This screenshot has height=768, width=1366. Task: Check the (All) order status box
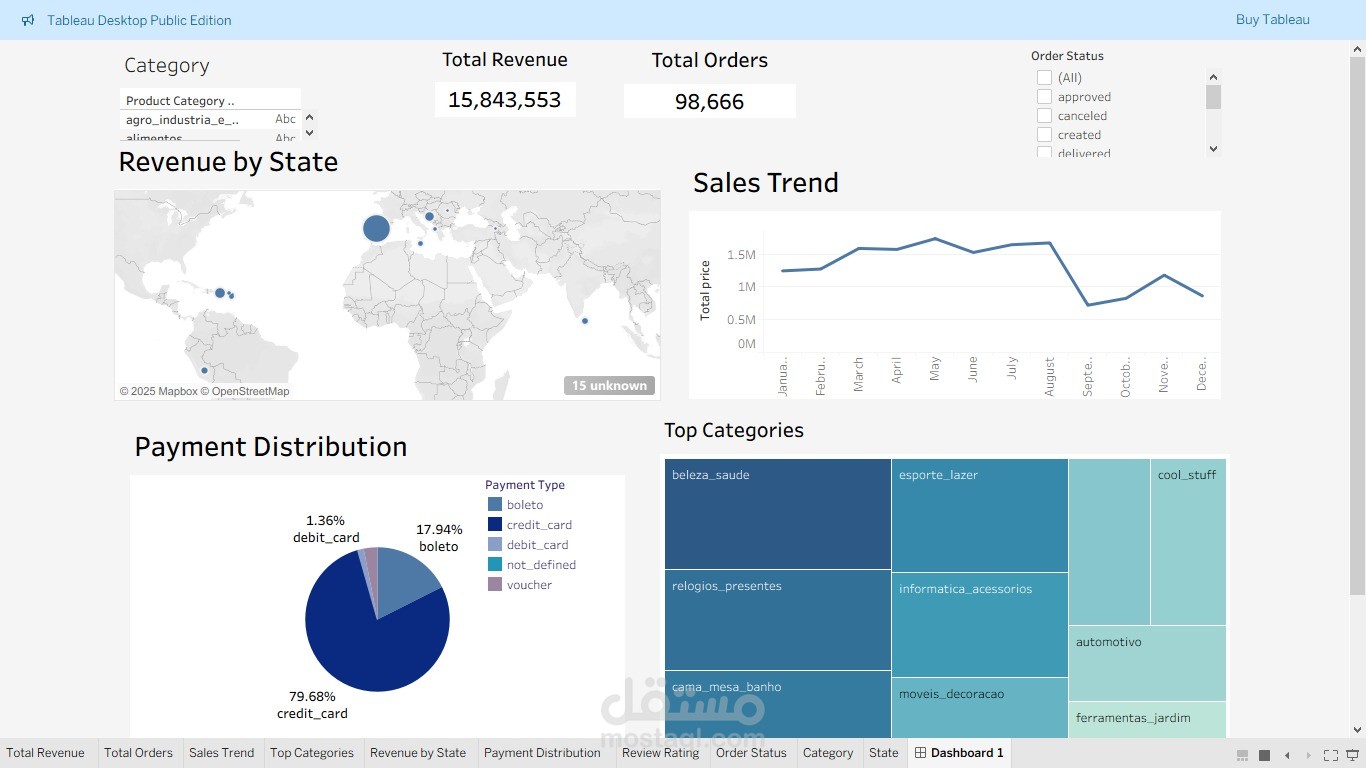click(x=1044, y=77)
